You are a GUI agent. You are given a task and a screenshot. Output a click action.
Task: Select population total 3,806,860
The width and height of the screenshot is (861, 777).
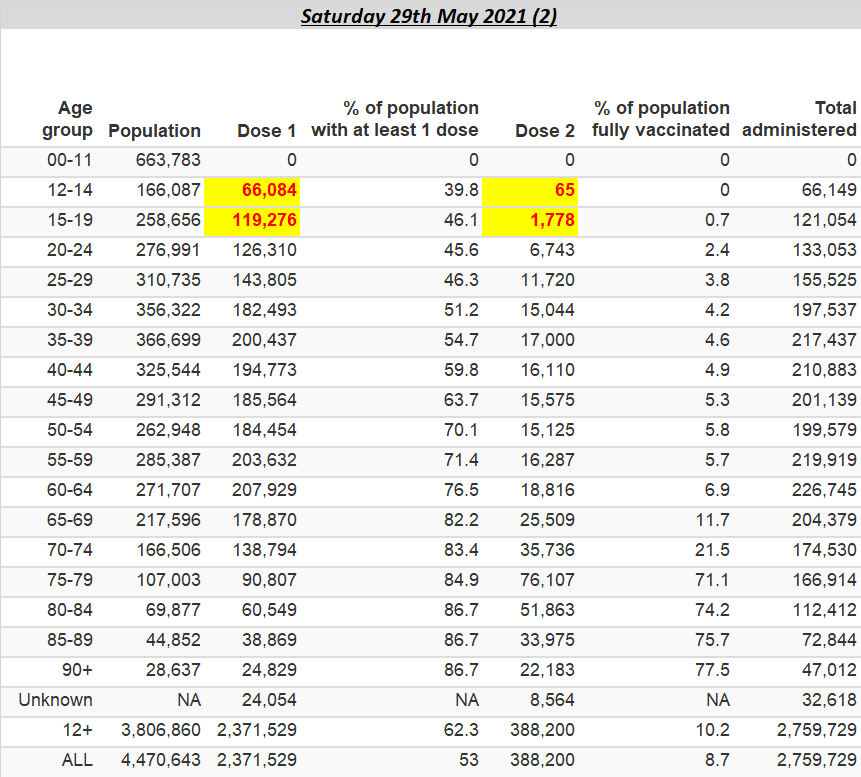(x=161, y=730)
